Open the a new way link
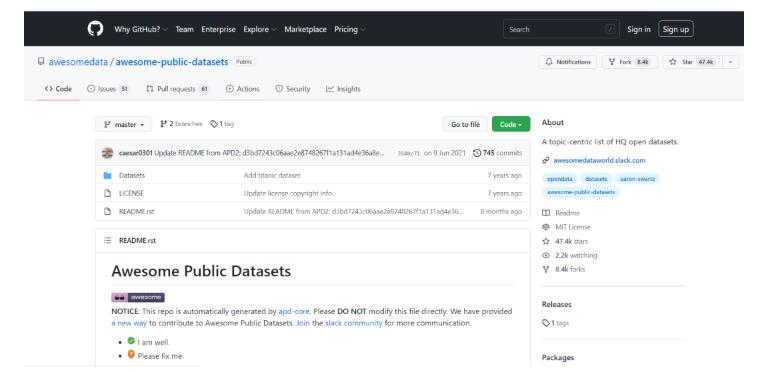The height and width of the screenshot is (372, 783). (x=129, y=323)
